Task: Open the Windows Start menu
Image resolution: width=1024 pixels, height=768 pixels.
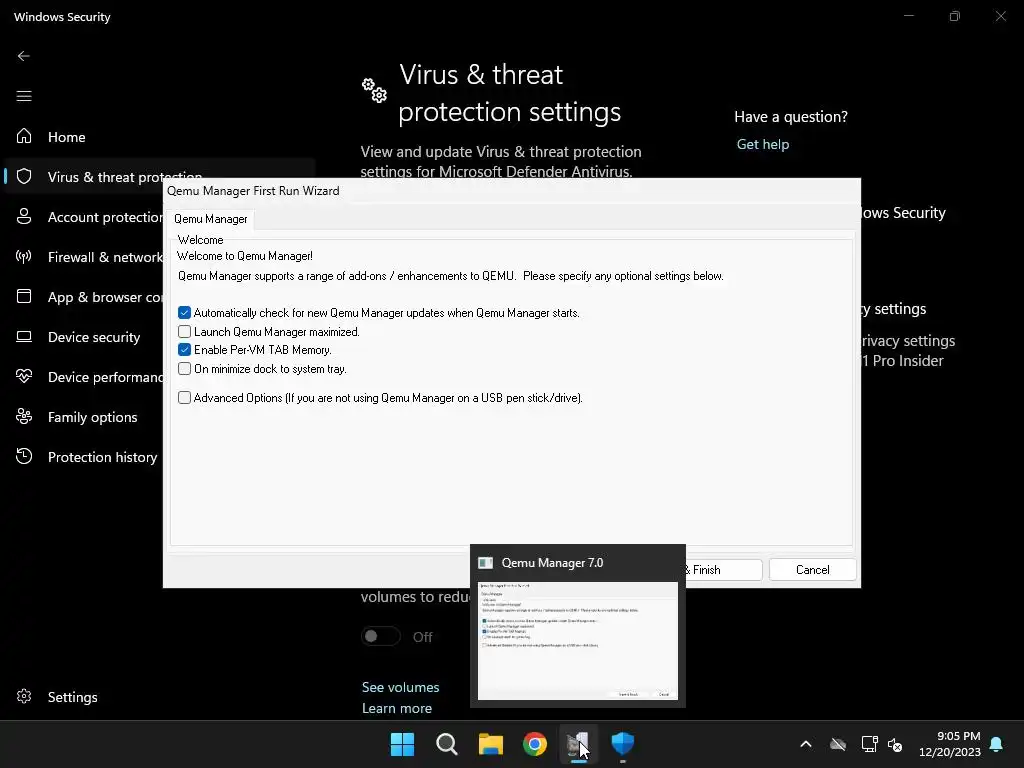Action: coord(402,744)
